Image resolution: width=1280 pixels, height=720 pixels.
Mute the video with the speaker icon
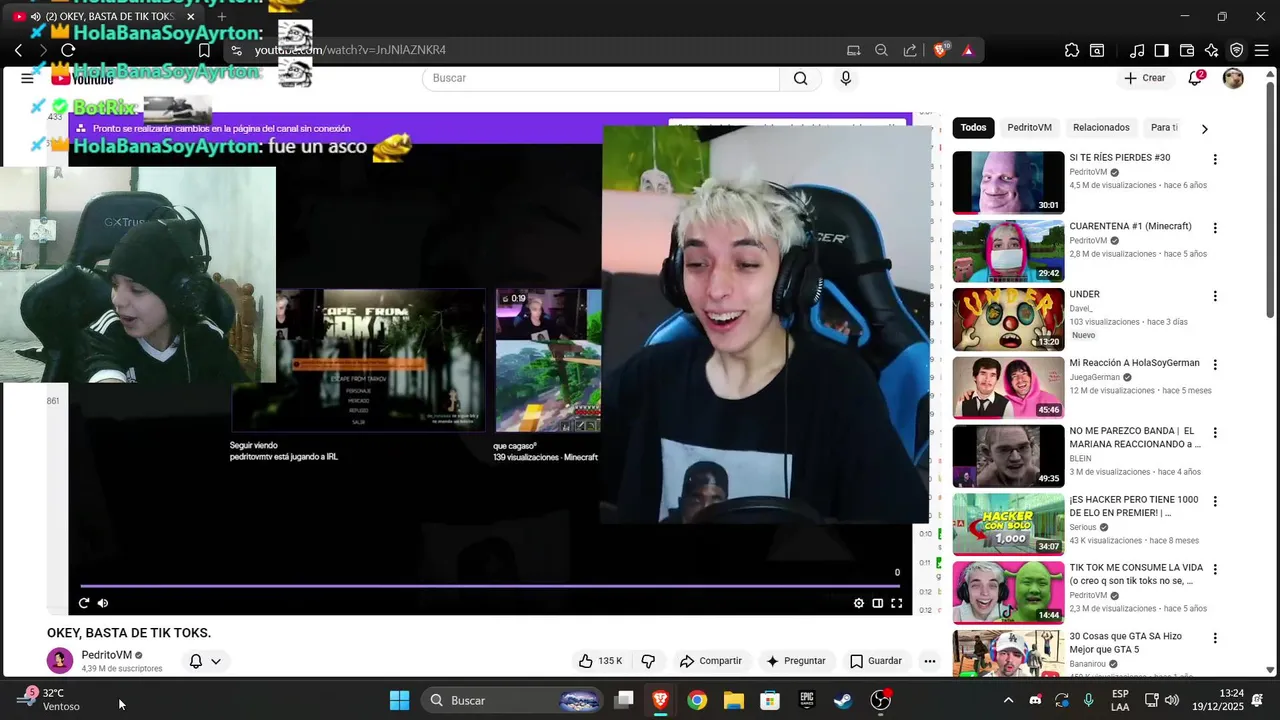pos(103,603)
